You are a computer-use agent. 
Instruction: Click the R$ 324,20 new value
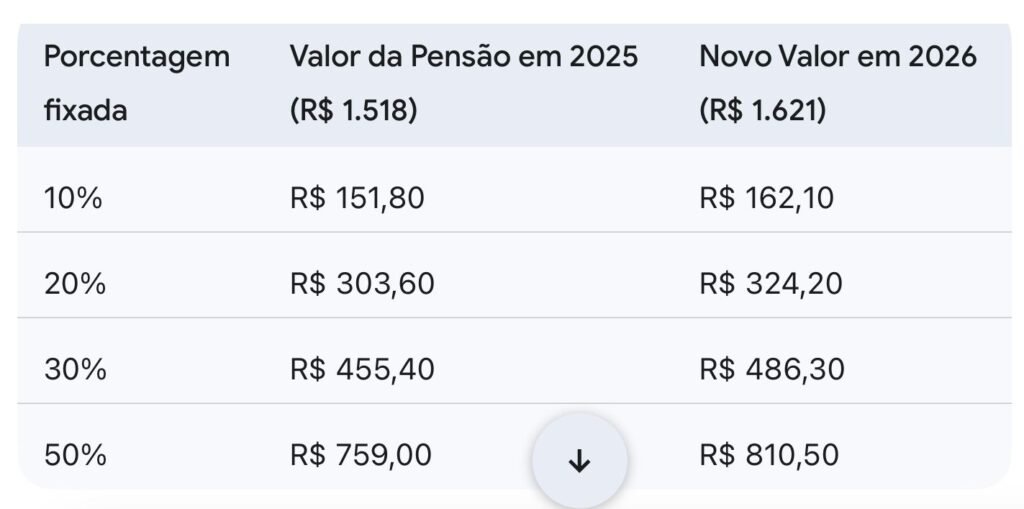point(770,284)
